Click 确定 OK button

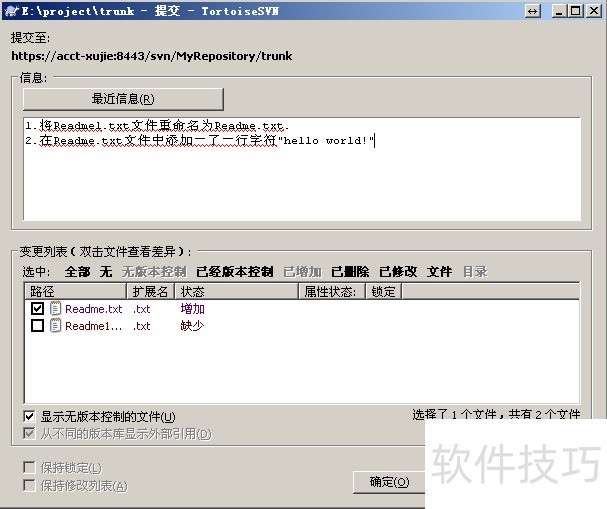click(x=389, y=482)
